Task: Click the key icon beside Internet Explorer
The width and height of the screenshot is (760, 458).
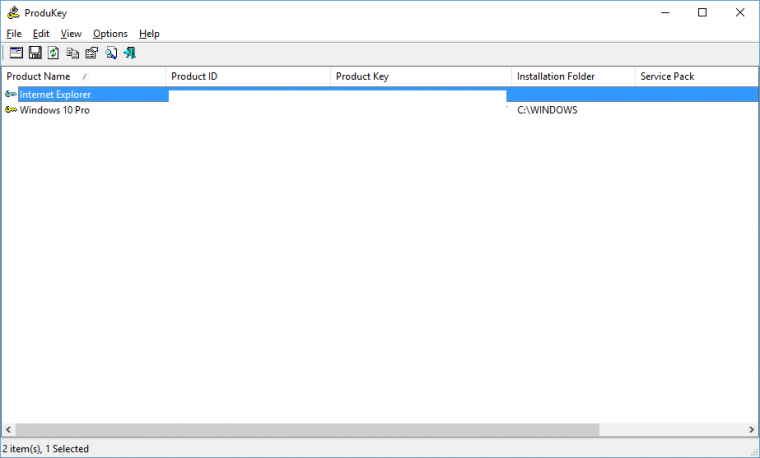Action: (x=11, y=94)
